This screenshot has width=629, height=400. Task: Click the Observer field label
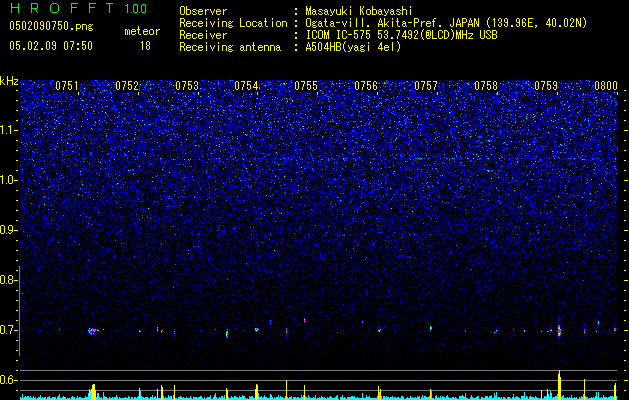pyautogui.click(x=203, y=11)
